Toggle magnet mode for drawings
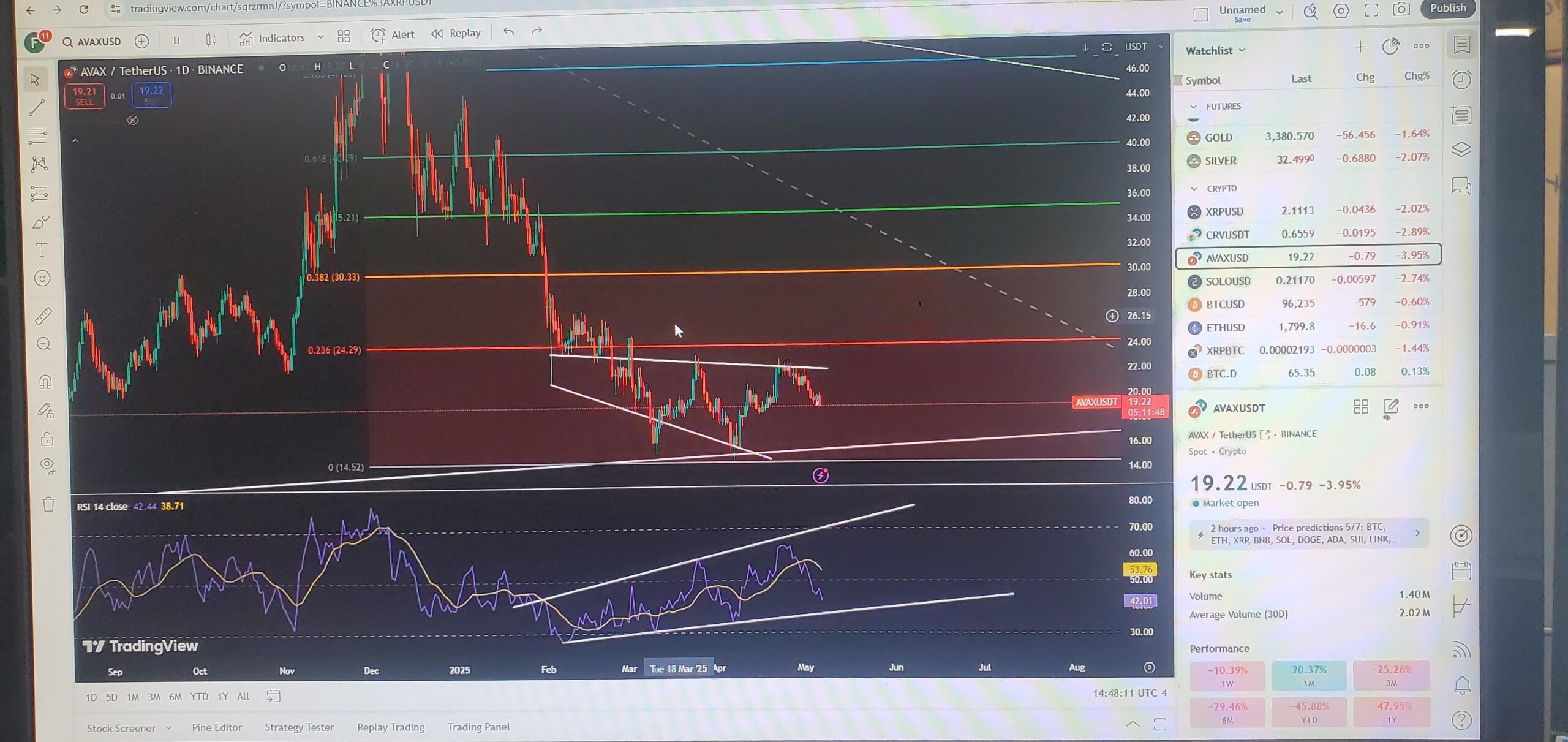Image resolution: width=1568 pixels, height=742 pixels. click(45, 382)
